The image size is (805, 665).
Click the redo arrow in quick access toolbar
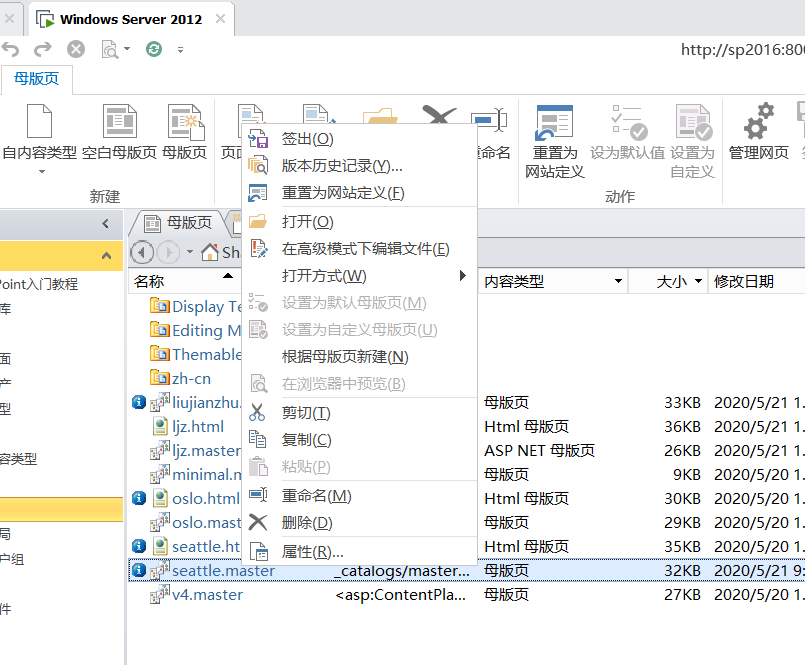tap(43, 49)
